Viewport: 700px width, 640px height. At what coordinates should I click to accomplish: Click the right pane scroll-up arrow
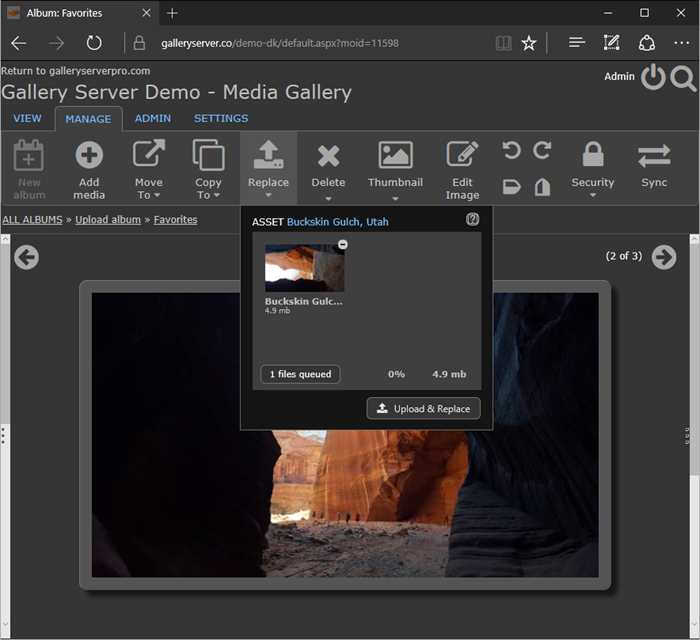(x=694, y=239)
